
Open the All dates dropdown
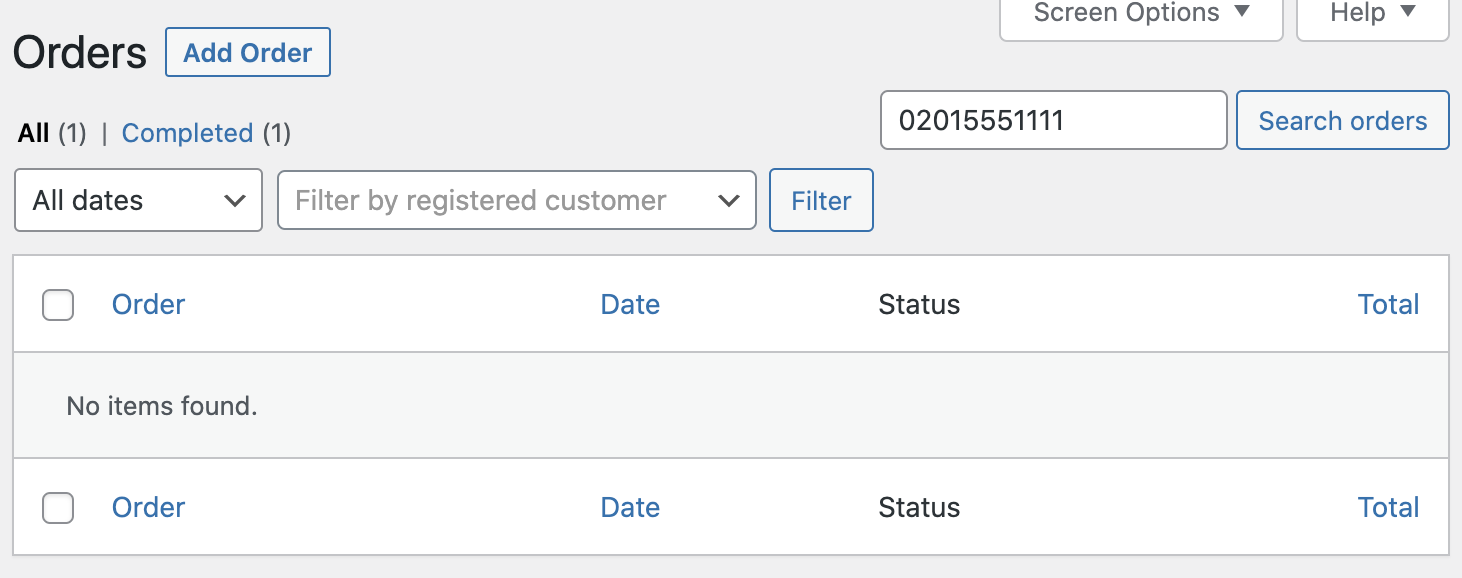[138, 200]
